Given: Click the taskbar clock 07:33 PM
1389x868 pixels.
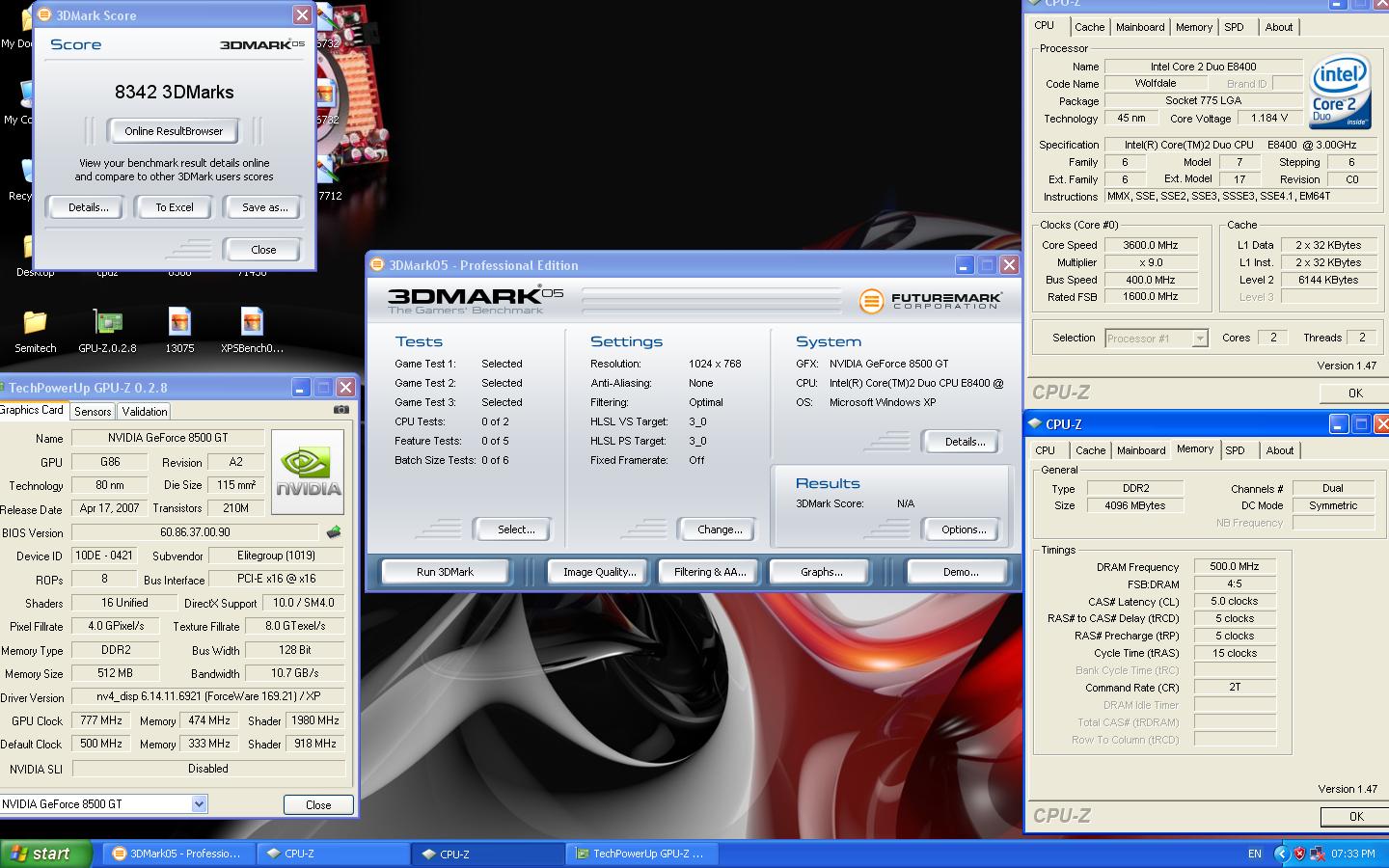Looking at the screenshot, I should click(1353, 854).
